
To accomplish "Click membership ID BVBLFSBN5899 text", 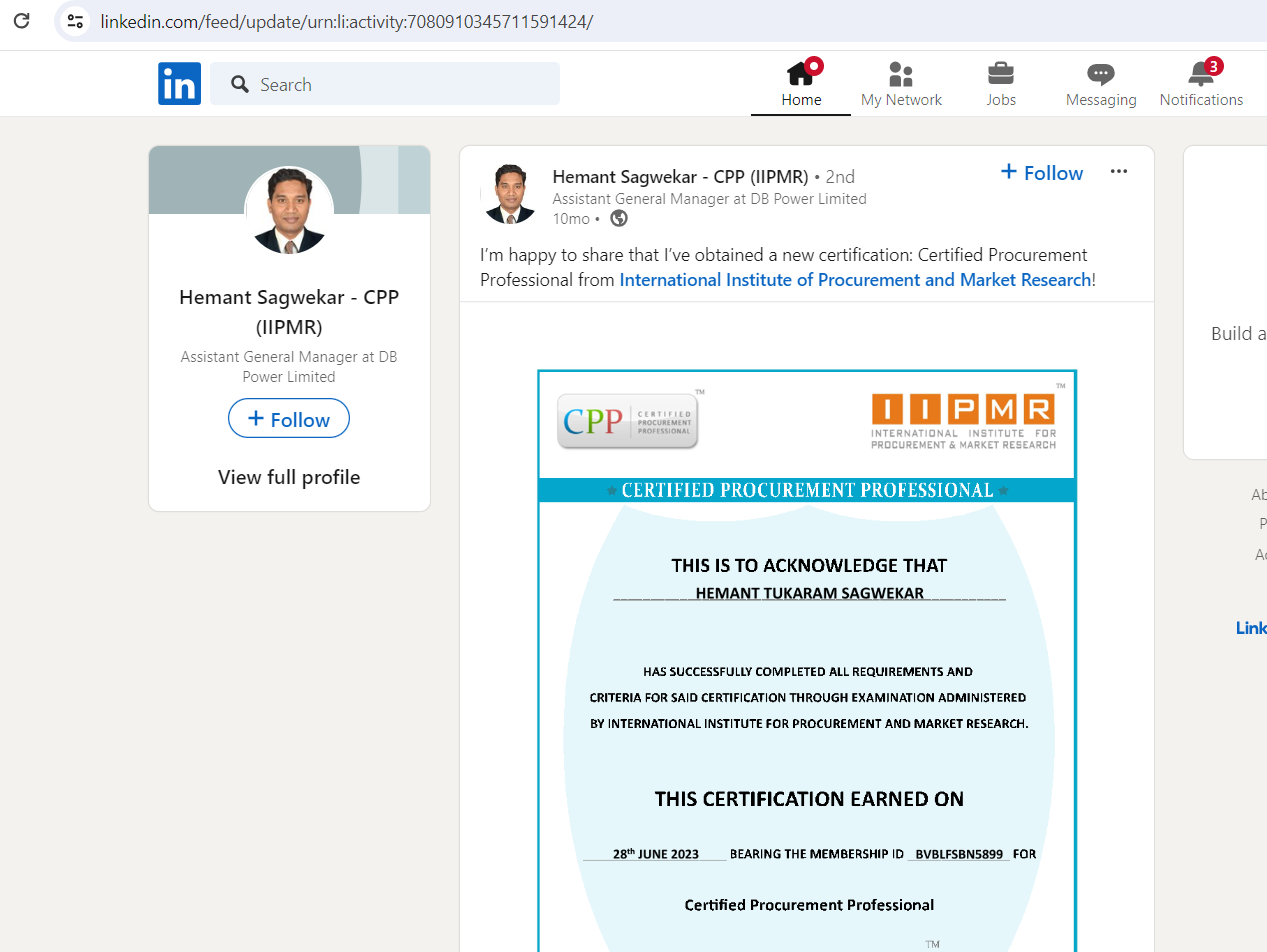I will (958, 854).
